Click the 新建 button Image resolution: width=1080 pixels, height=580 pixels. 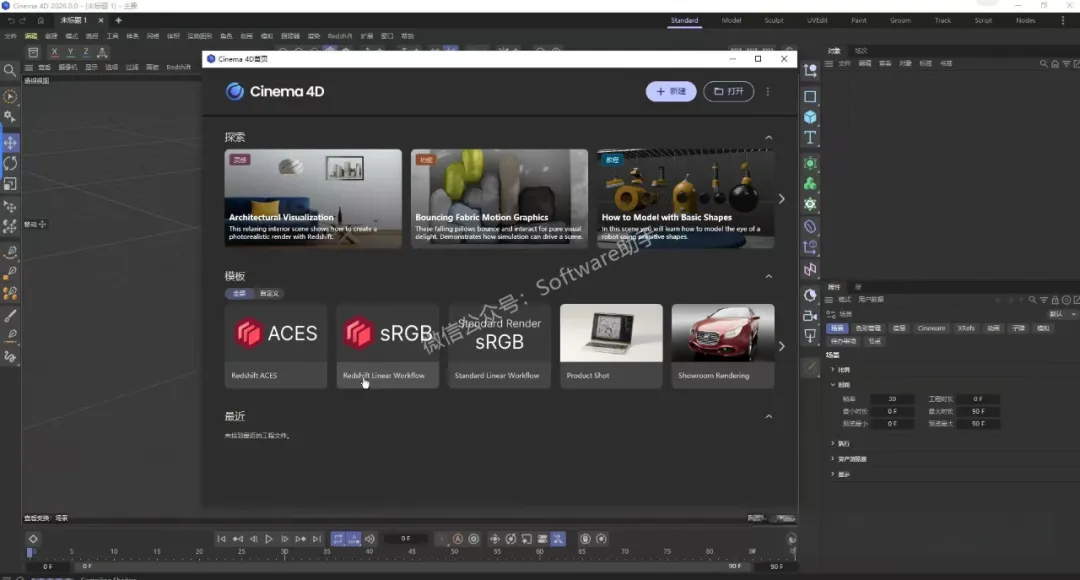point(671,91)
